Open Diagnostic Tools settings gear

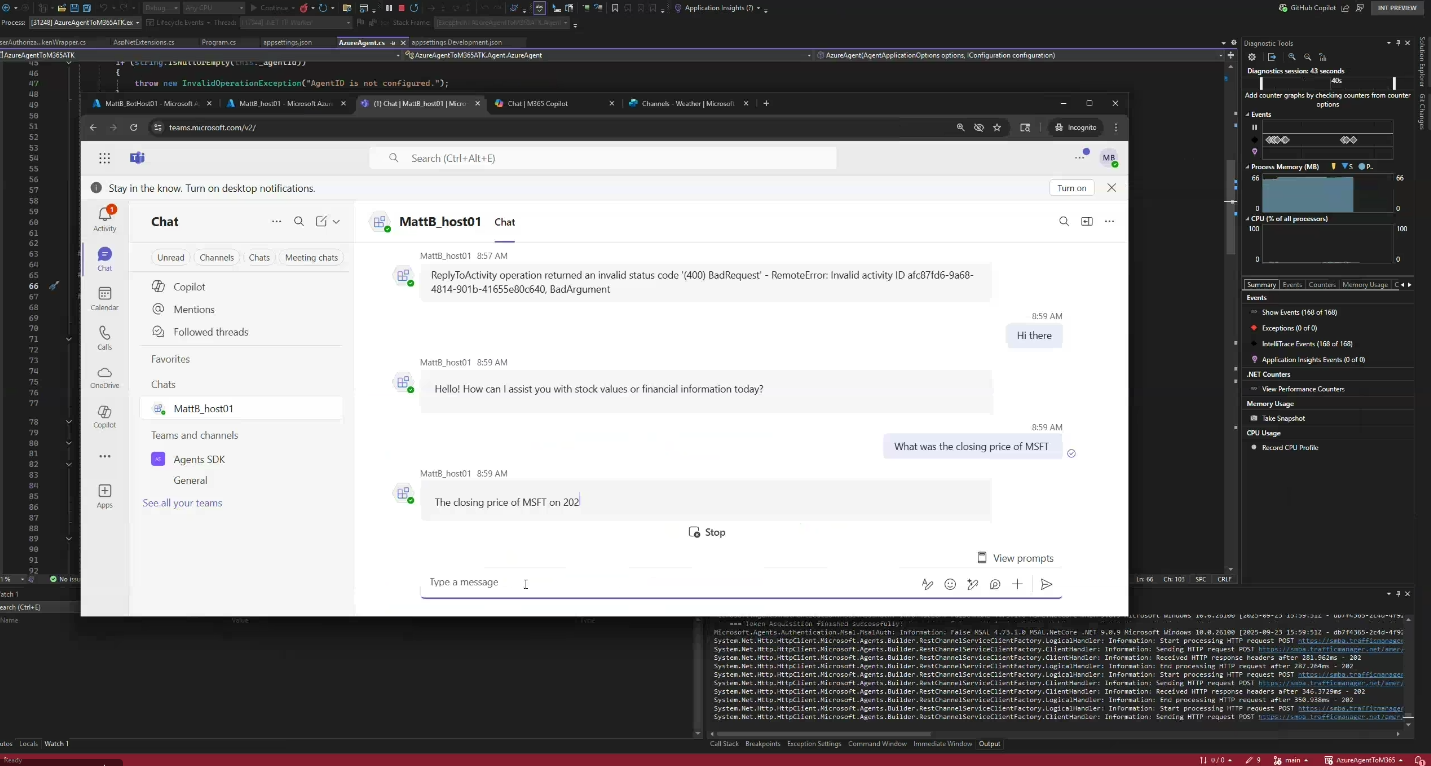pos(1251,57)
